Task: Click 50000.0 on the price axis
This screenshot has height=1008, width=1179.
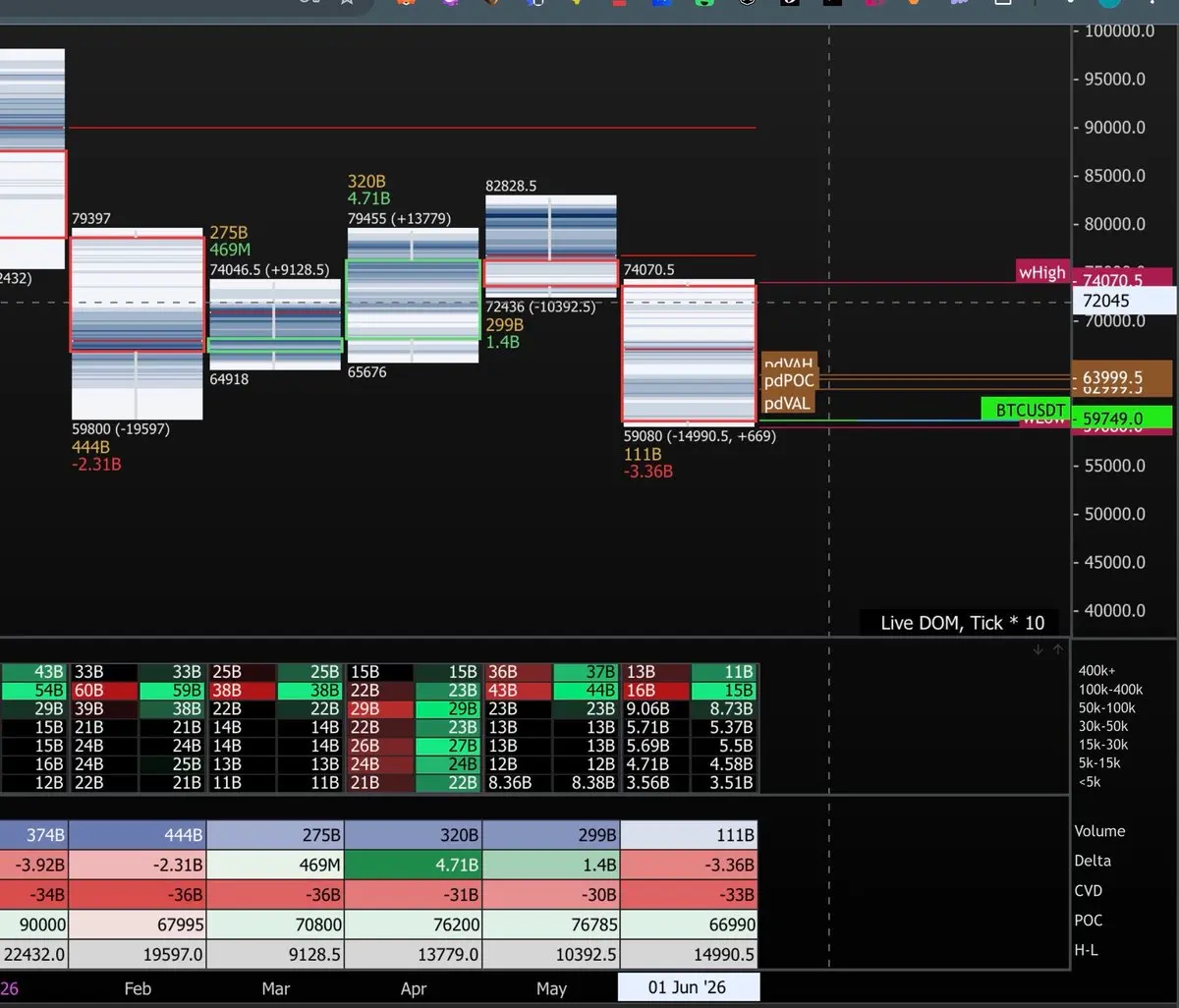Action: 1114,514
